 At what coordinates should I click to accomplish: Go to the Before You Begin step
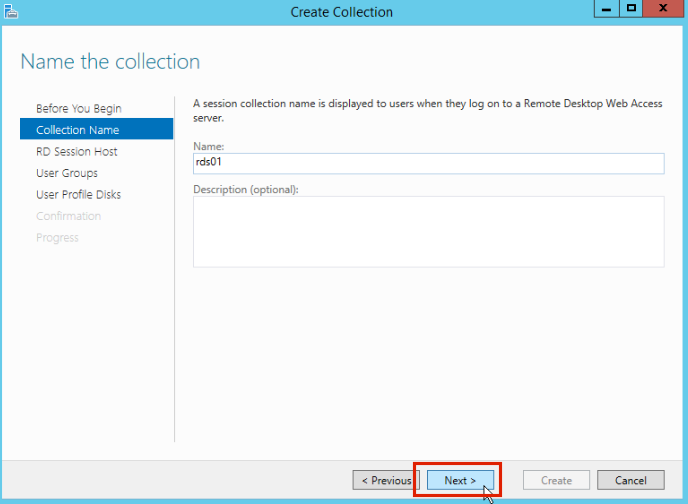point(78,108)
